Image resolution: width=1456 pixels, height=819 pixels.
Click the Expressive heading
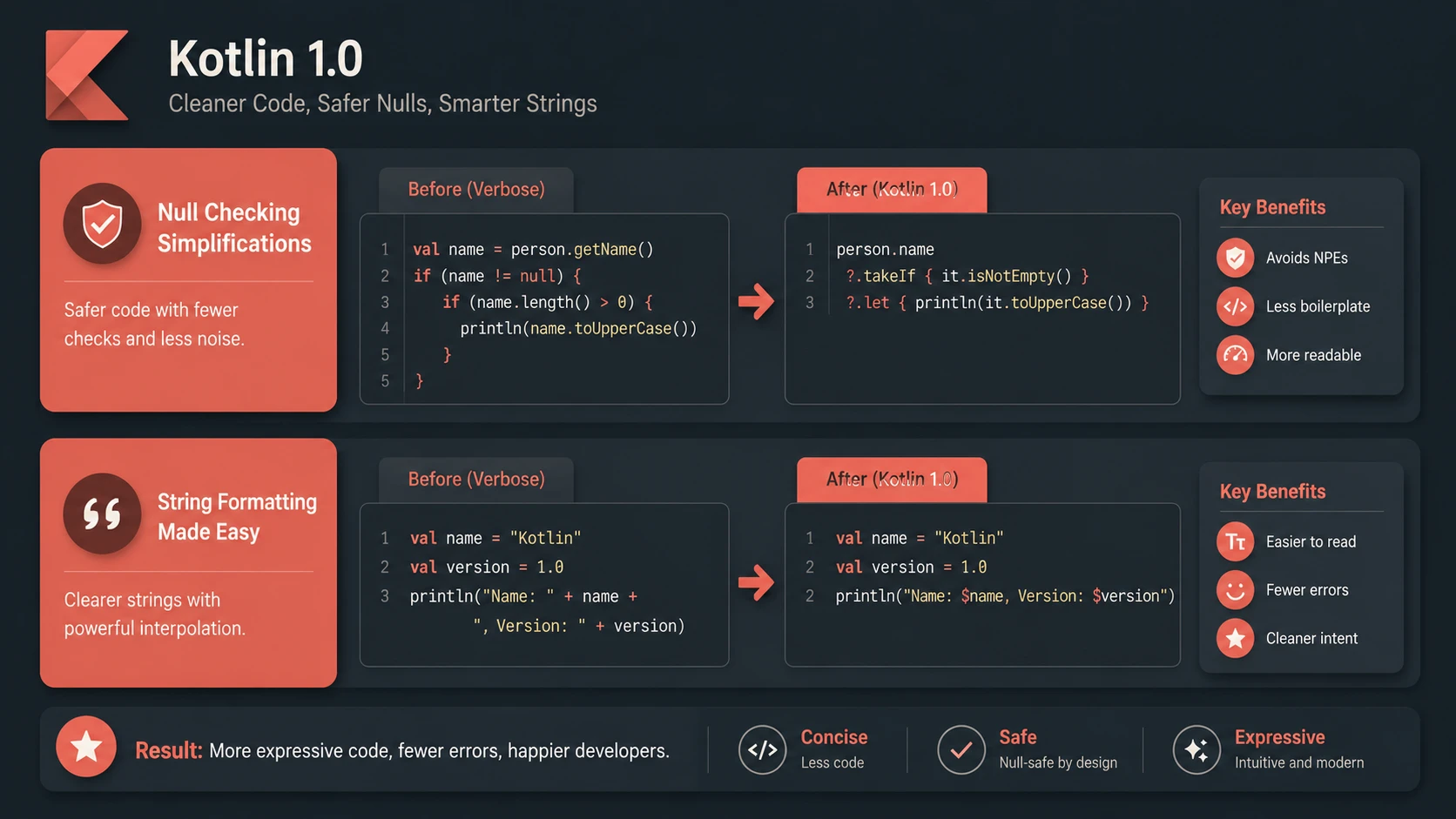[1279, 737]
